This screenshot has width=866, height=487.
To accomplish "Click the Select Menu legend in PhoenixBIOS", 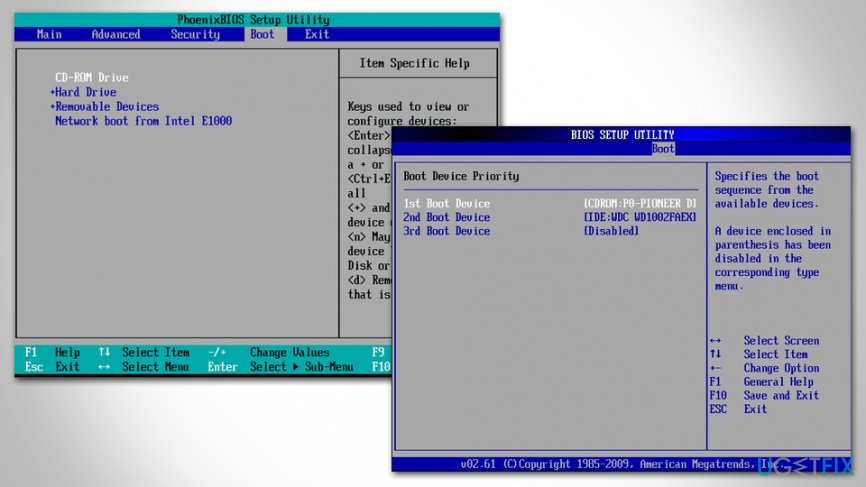I will 156,367.
